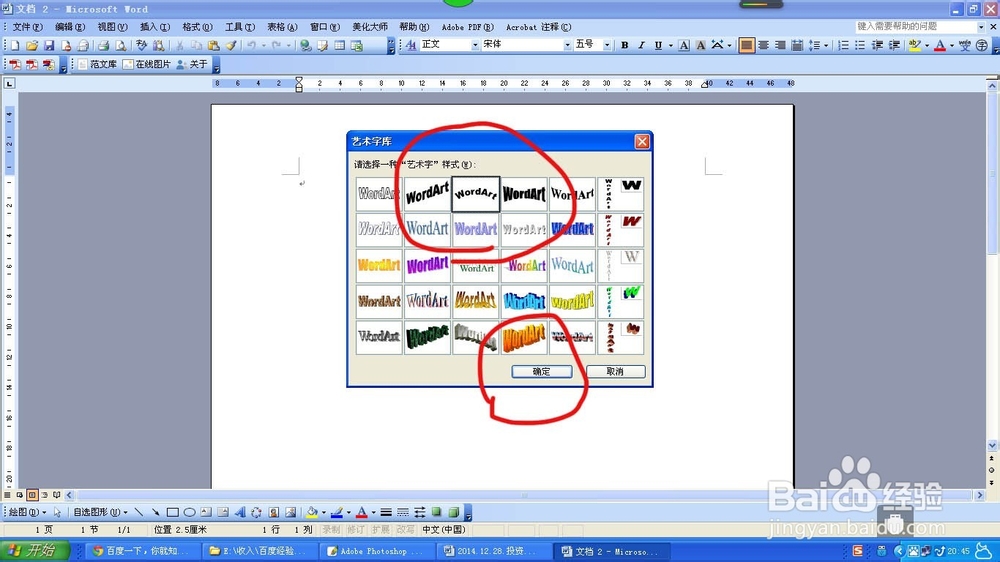Viewport: 1000px width, 562px height.
Task: Open the 绘图 drawing menu dropdown
Action: point(27,512)
